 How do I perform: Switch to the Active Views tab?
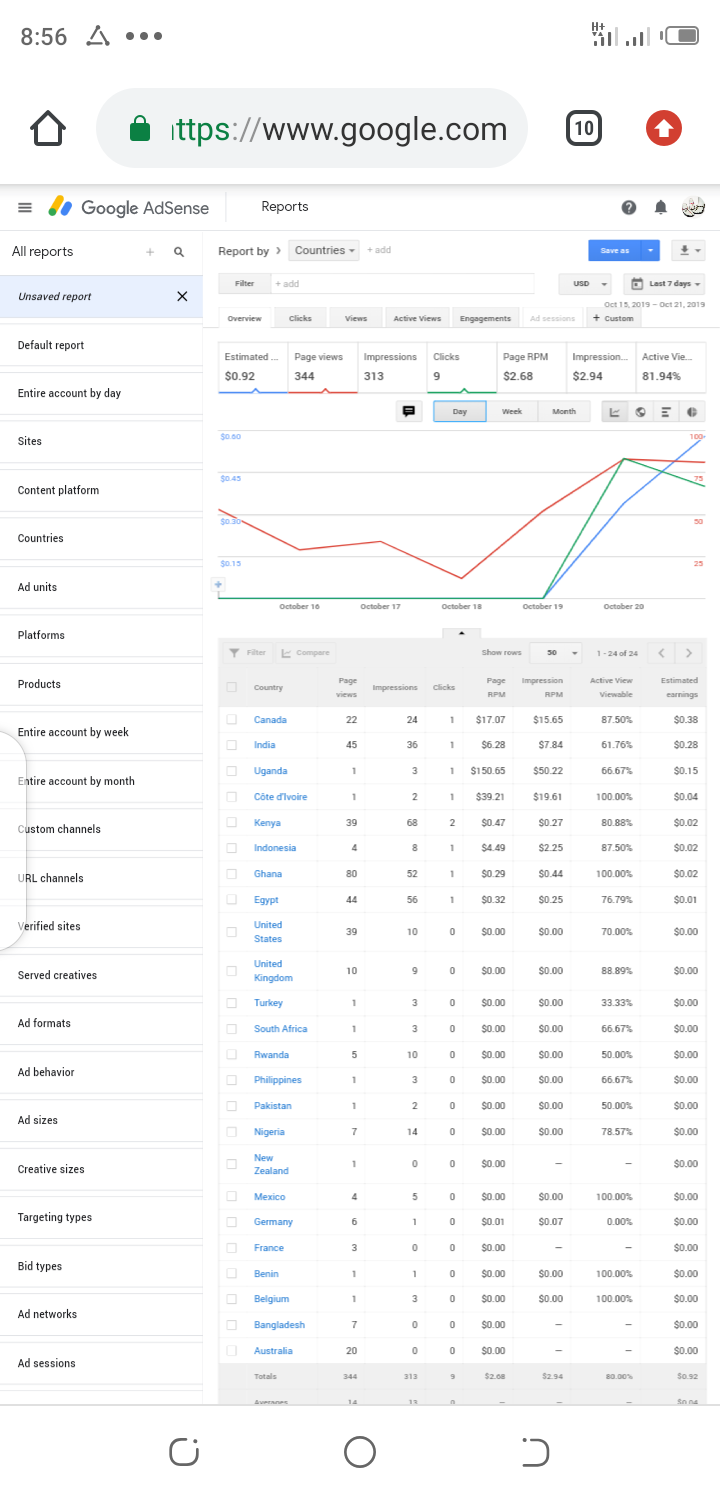(x=417, y=319)
